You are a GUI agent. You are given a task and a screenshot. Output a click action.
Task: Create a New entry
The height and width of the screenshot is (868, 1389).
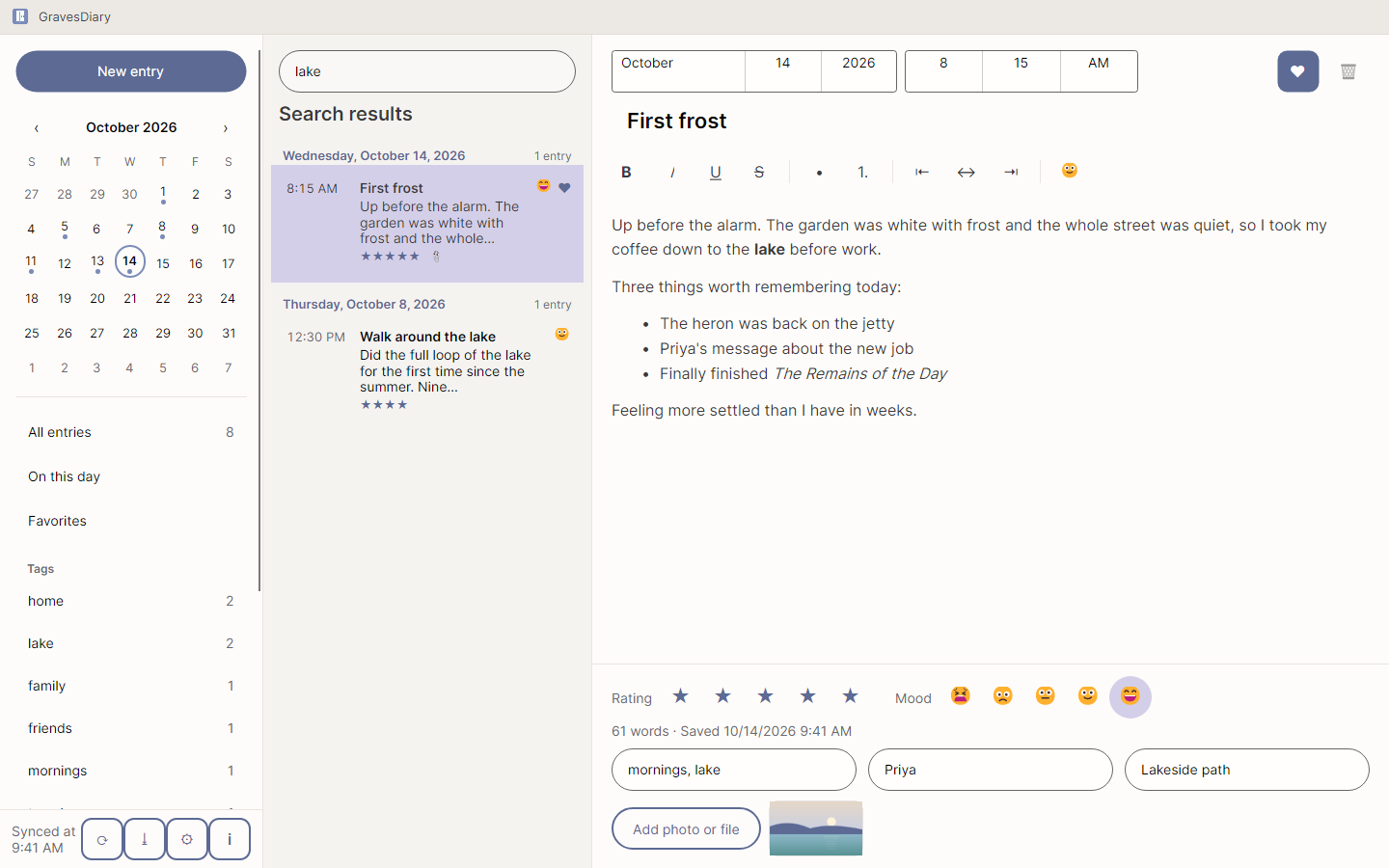point(131,71)
